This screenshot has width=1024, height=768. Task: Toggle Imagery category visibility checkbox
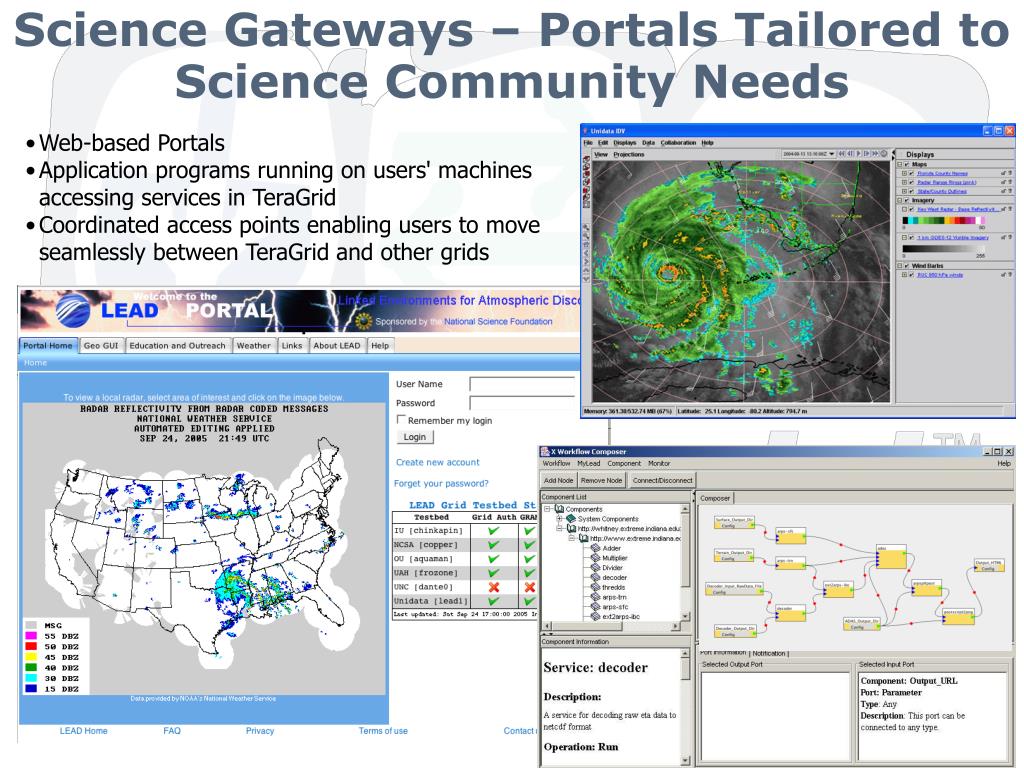point(907,200)
